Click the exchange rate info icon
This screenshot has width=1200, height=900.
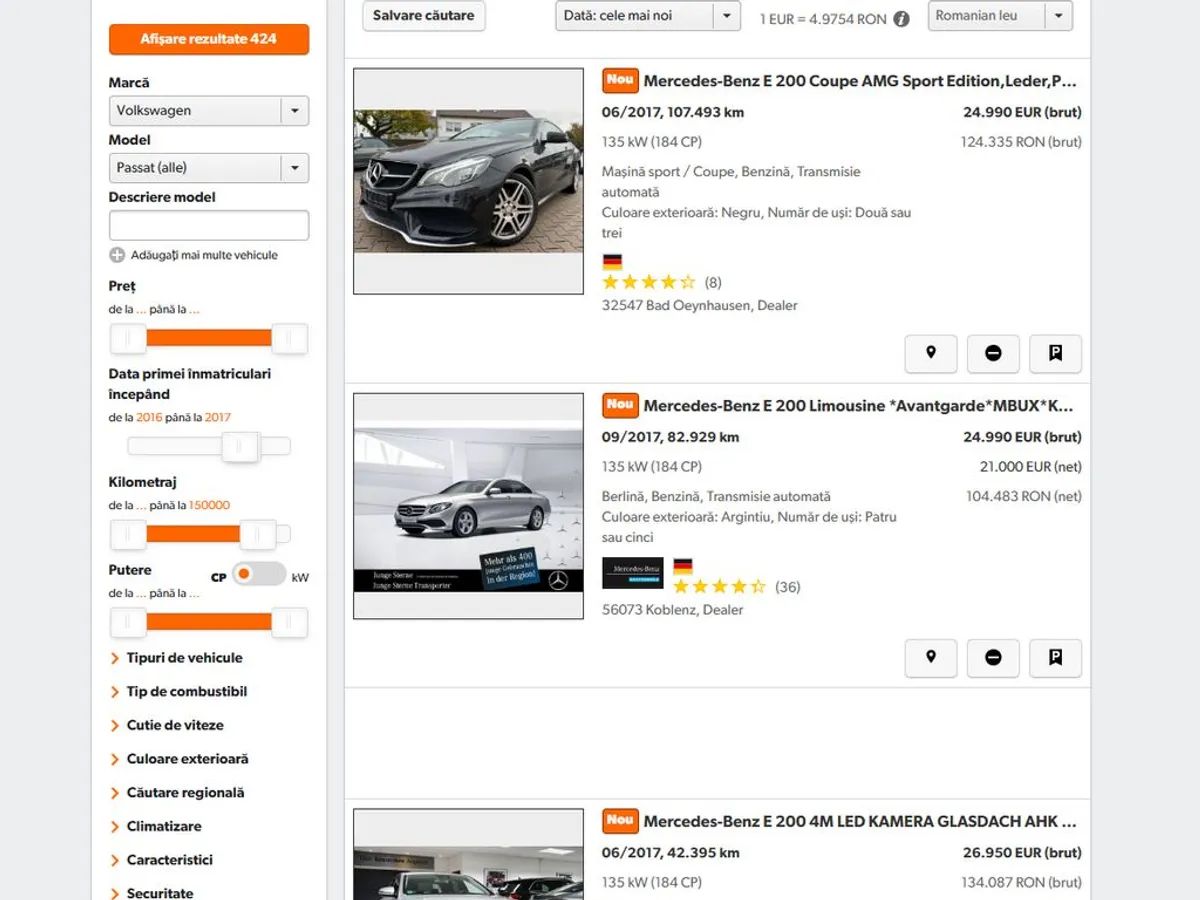click(901, 19)
